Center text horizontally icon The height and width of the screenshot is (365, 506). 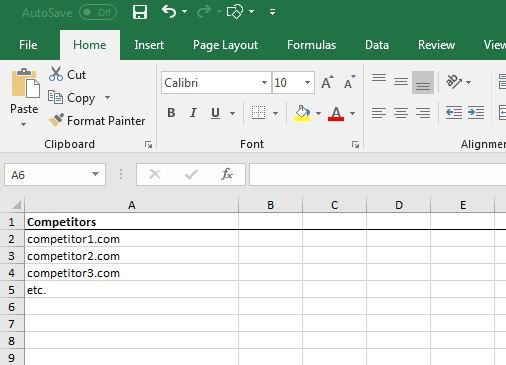point(401,113)
